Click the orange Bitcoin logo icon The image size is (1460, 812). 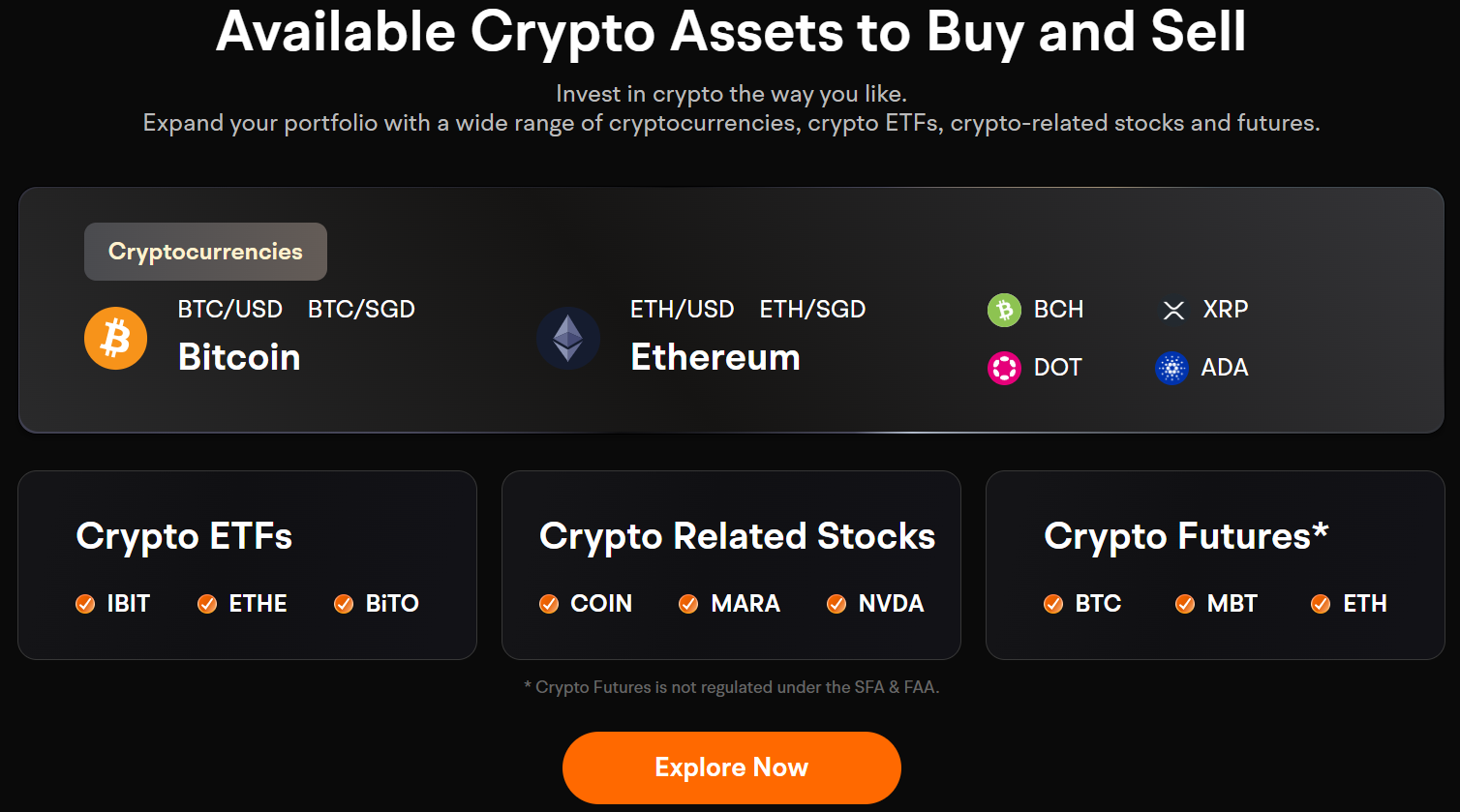click(x=115, y=339)
